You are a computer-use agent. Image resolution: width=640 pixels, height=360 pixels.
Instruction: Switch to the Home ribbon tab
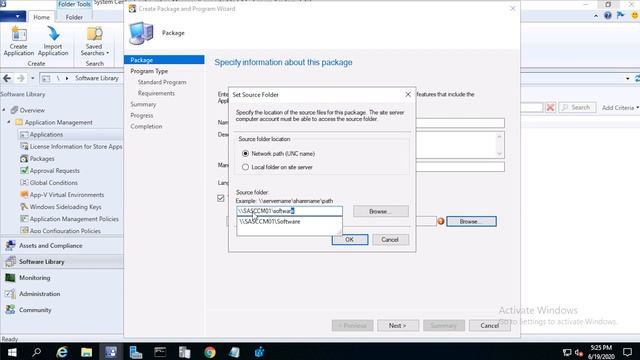tap(41, 17)
